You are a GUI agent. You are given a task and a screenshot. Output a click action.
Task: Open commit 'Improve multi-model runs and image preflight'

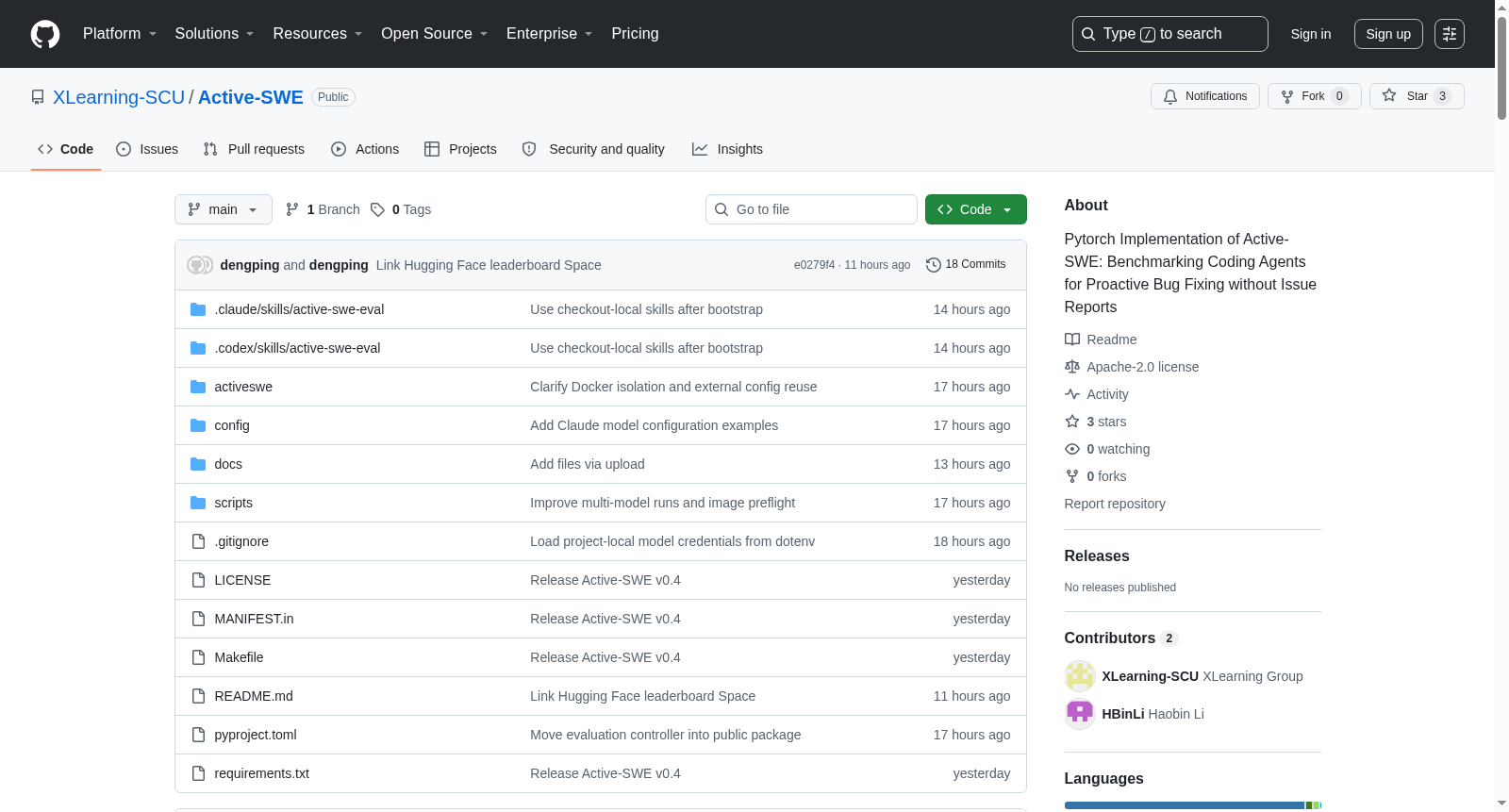coord(663,503)
